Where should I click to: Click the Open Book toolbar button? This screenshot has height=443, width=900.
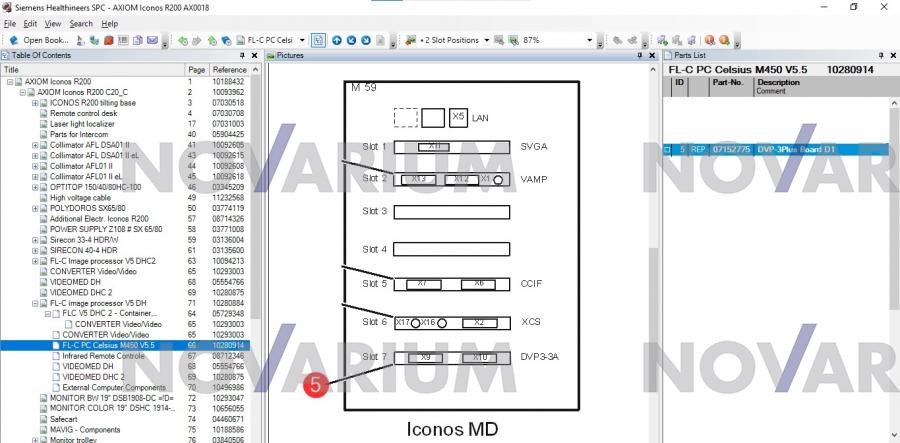pyautogui.click(x=38, y=40)
